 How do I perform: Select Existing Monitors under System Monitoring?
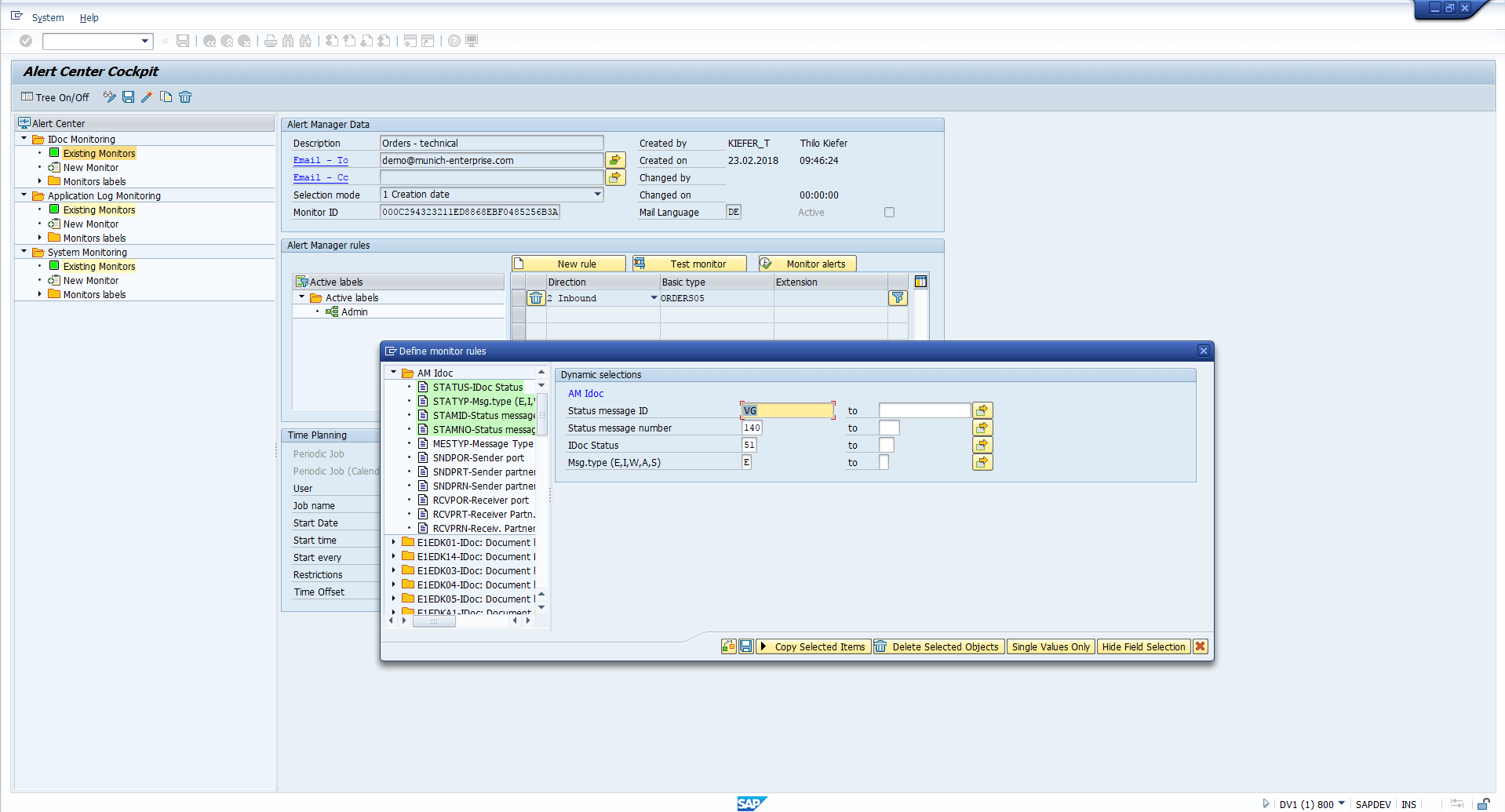pyautogui.click(x=99, y=266)
